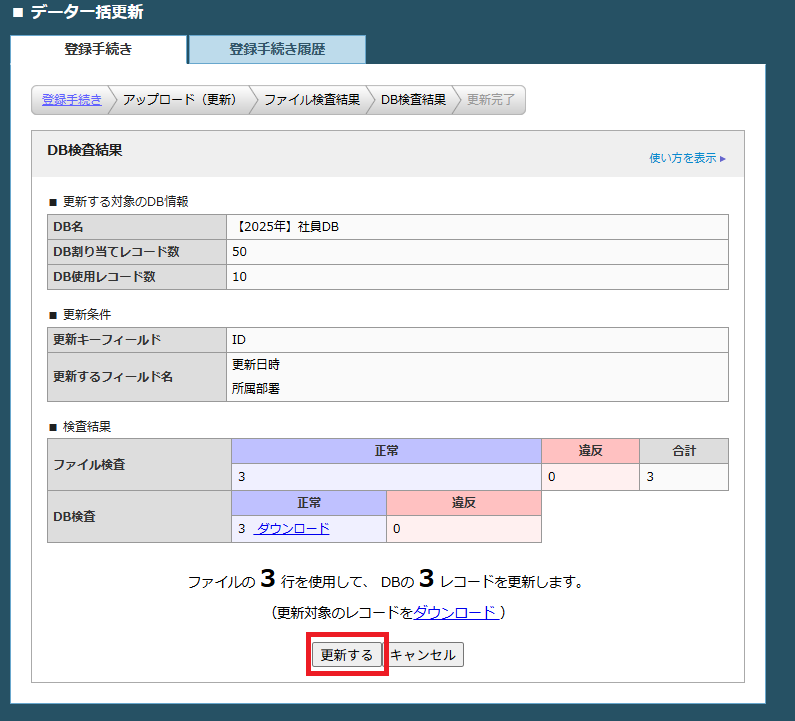Click the ファイル検査 row header
This screenshot has height=721, width=795.
(x=139, y=464)
